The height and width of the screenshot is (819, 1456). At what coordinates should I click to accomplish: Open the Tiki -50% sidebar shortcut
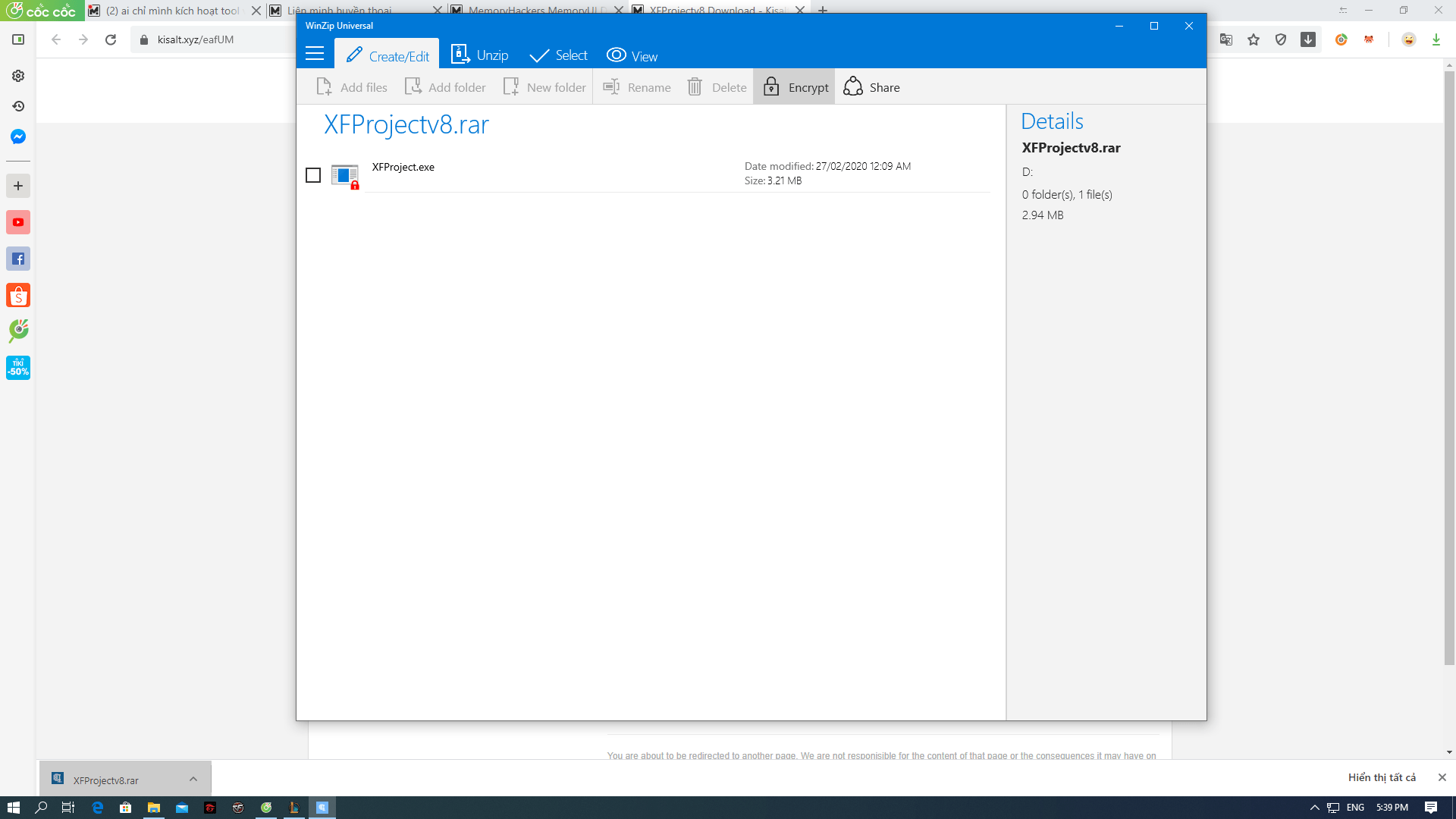pos(18,368)
